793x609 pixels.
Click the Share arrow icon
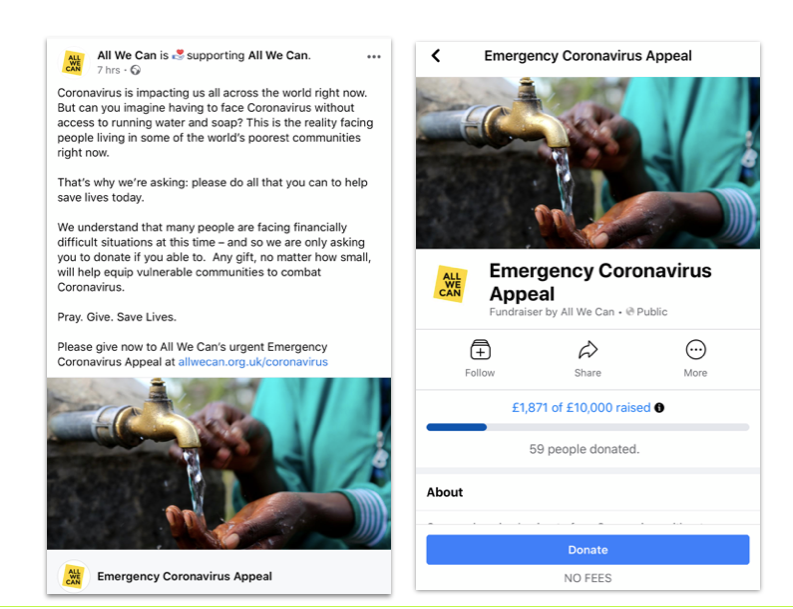[x=588, y=350]
